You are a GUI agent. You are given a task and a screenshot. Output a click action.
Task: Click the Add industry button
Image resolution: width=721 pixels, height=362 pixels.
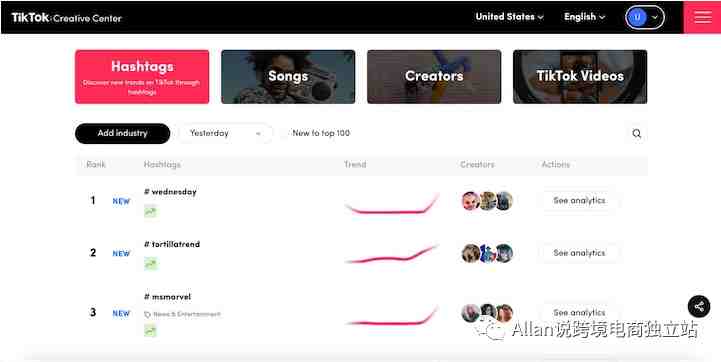tap(122, 133)
